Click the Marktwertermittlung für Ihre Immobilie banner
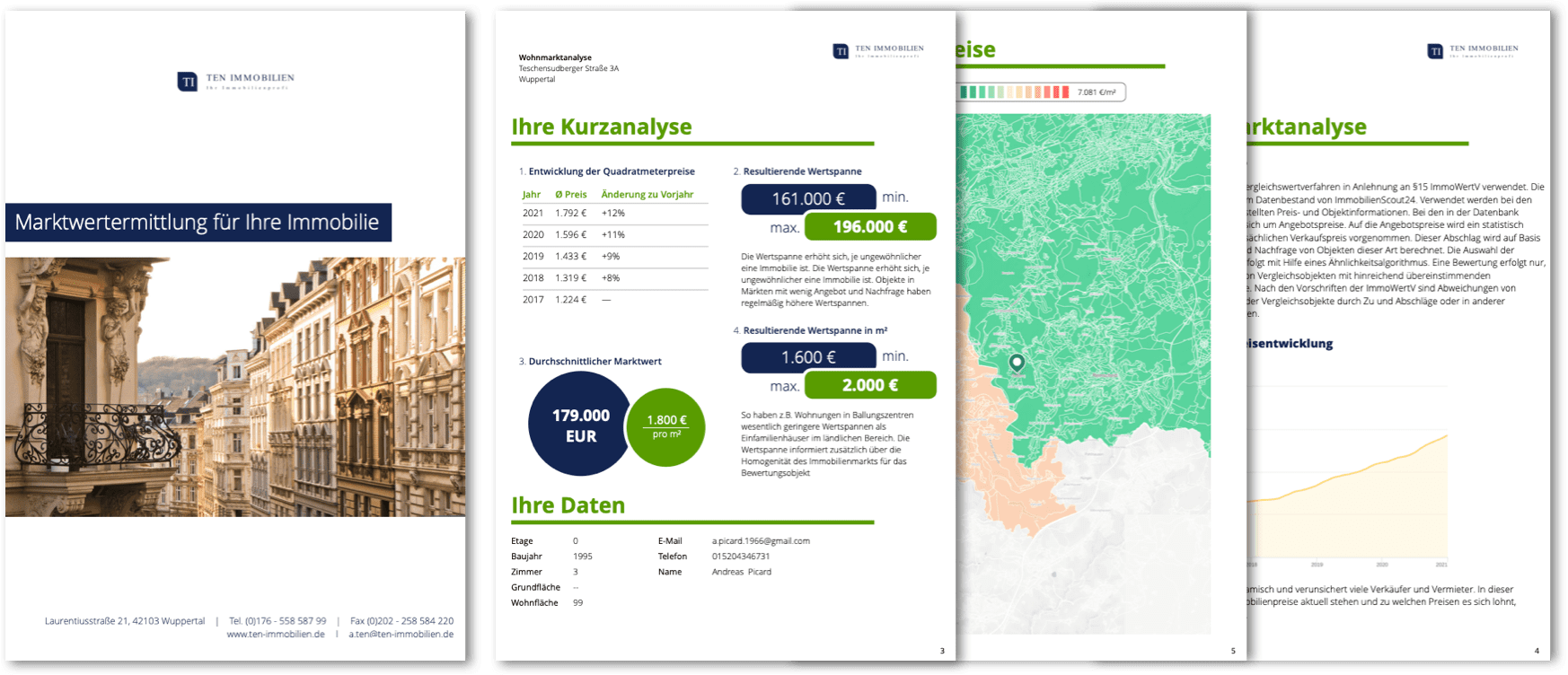This screenshot has height=675, width=1568. click(198, 223)
